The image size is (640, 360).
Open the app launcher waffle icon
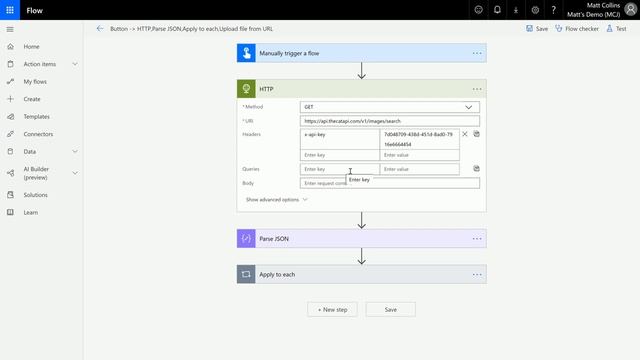click(10, 10)
